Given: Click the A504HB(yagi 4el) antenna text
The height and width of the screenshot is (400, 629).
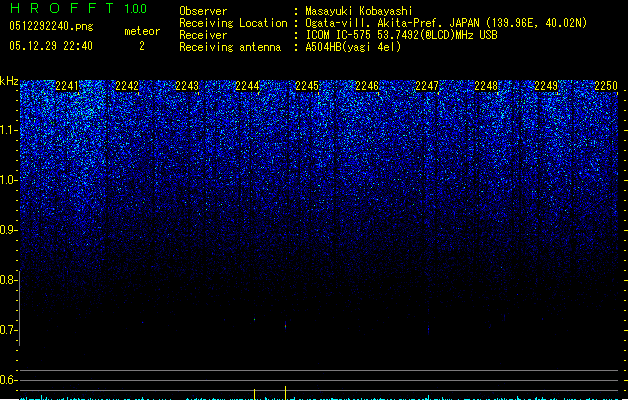Looking at the screenshot, I should (x=353, y=47).
